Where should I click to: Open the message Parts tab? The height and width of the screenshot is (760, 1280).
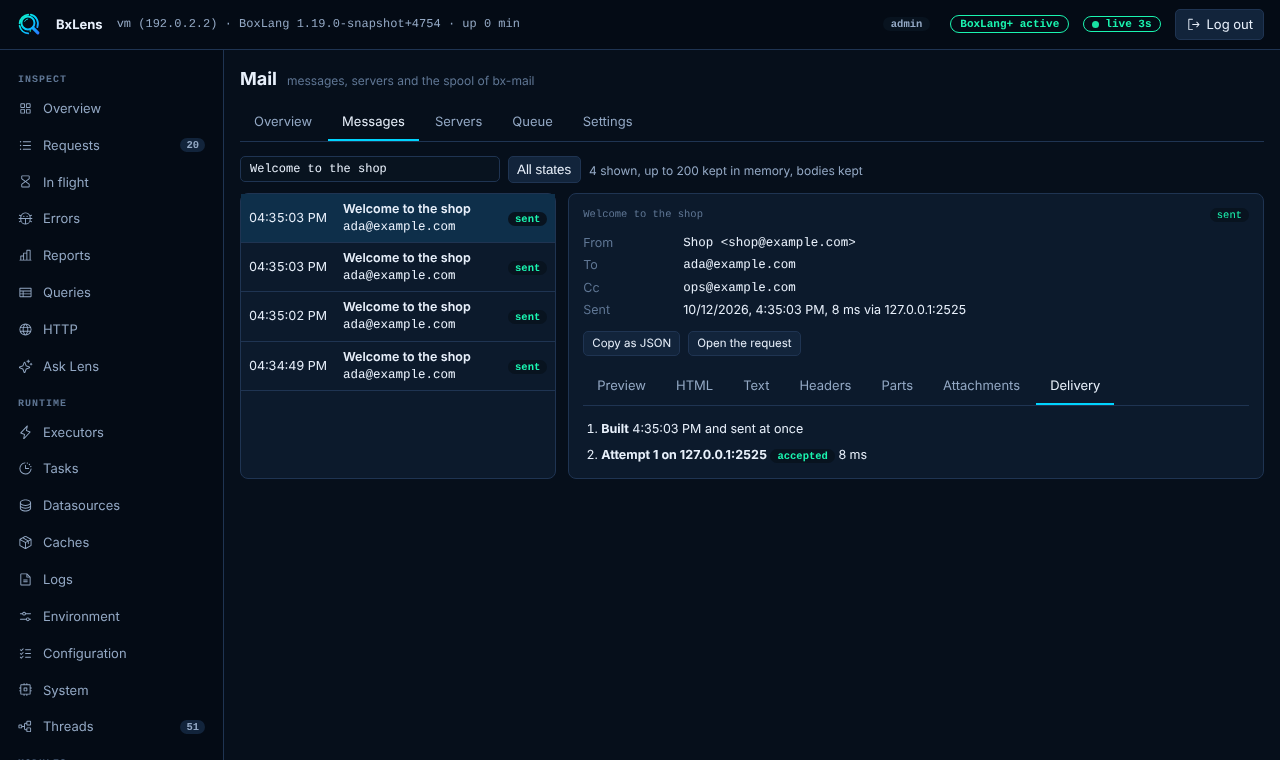[897, 385]
